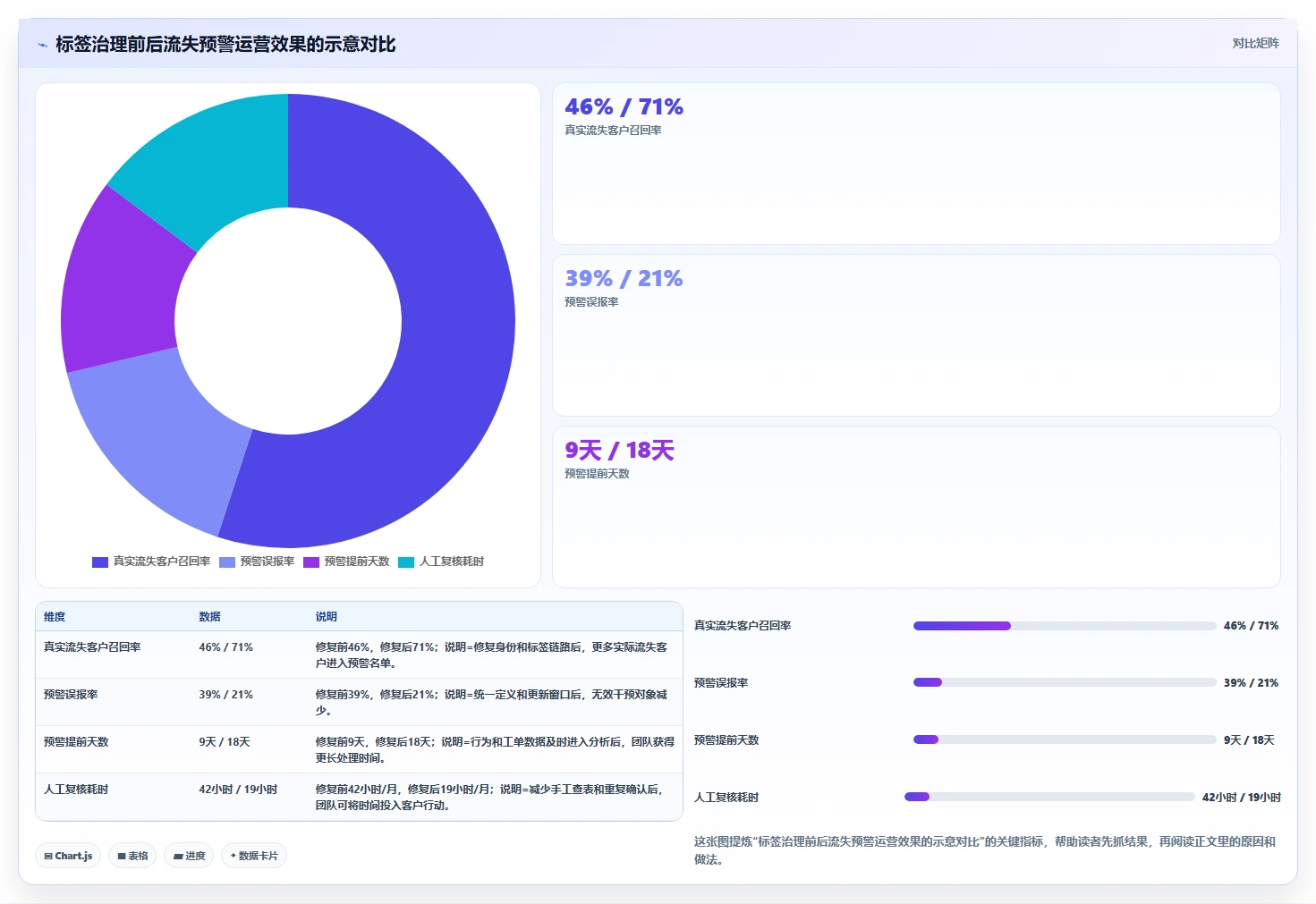Click the 预警误报率 progress bar
Viewport: 1316px width, 904px height.
(x=1065, y=682)
